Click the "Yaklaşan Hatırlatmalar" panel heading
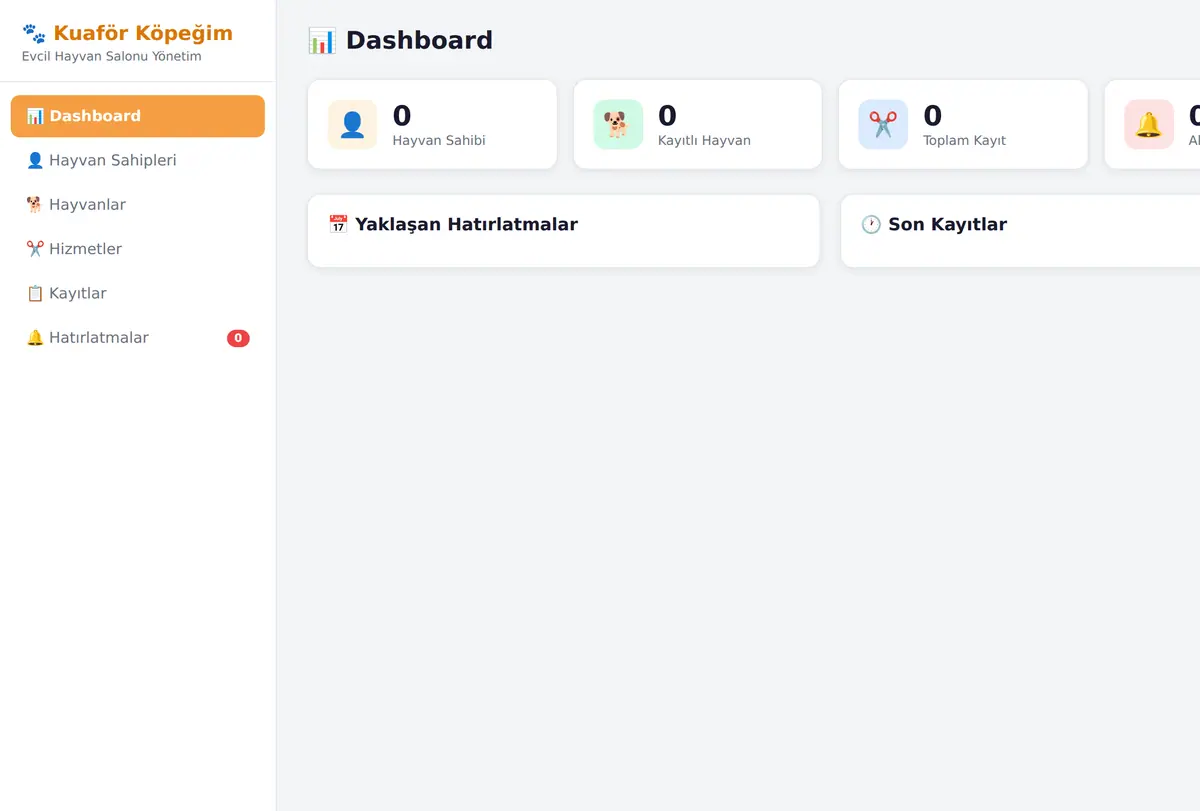Image resolution: width=1200 pixels, height=811 pixels. [466, 224]
